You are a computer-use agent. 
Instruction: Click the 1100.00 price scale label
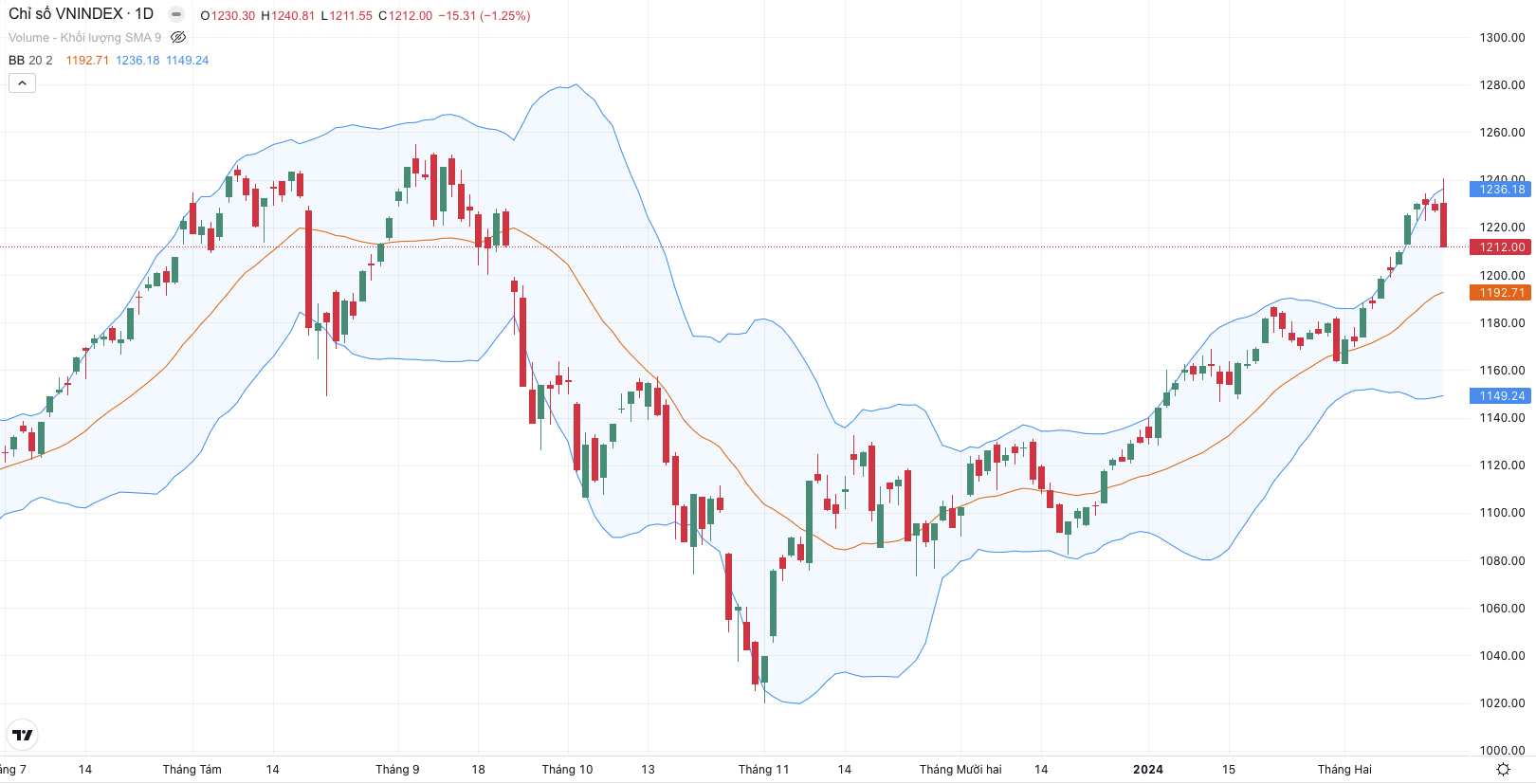pos(1502,513)
